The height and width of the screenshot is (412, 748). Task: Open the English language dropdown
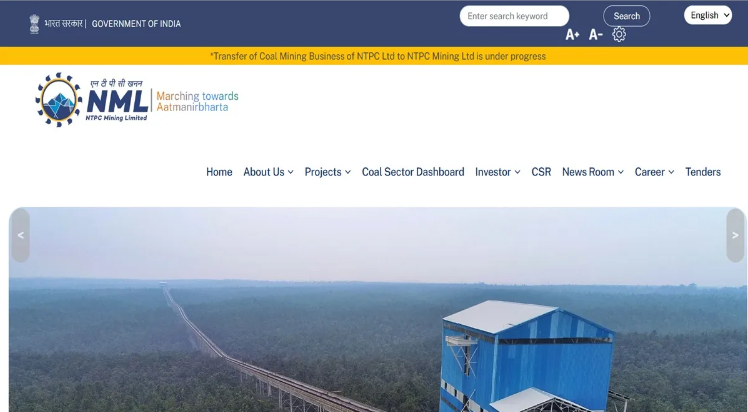tap(707, 15)
